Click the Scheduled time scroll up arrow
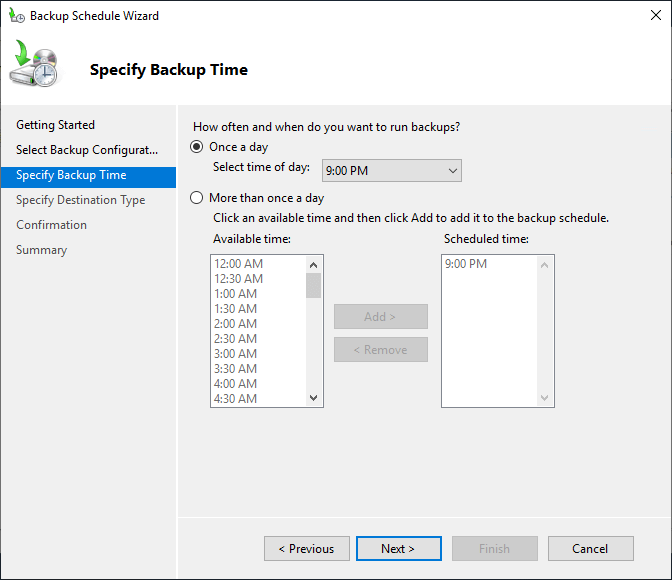Screen dimensions: 672x580 (544, 265)
